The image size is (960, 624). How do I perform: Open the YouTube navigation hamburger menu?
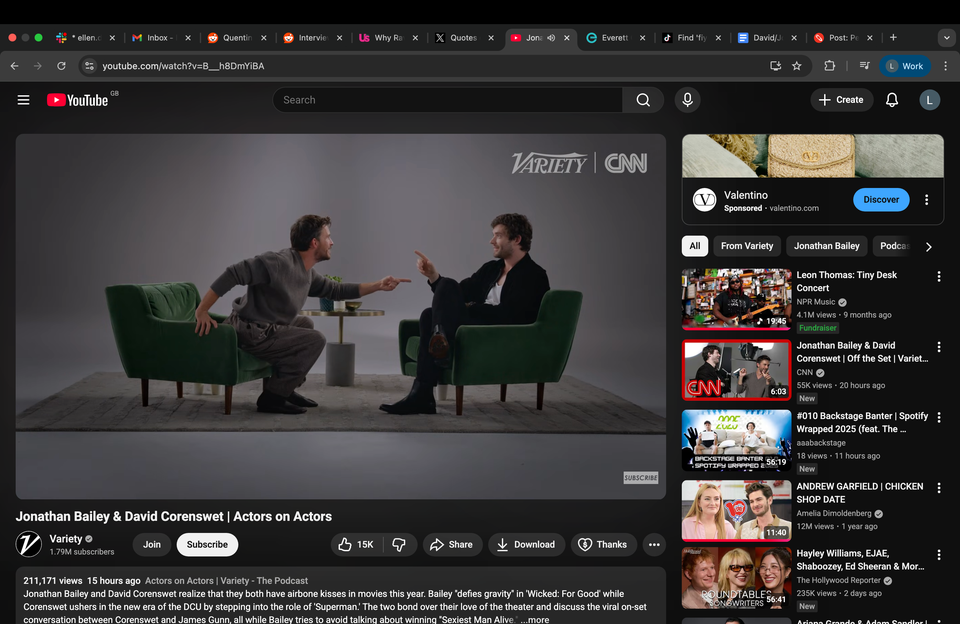[23, 99]
